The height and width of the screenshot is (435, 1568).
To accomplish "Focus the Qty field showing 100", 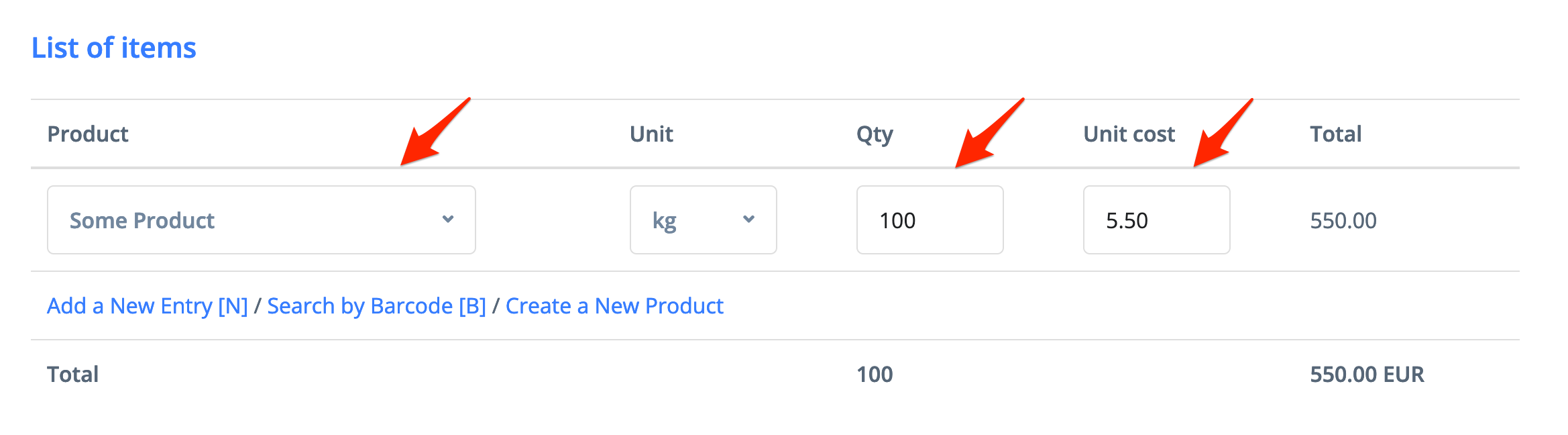I will (930, 220).
